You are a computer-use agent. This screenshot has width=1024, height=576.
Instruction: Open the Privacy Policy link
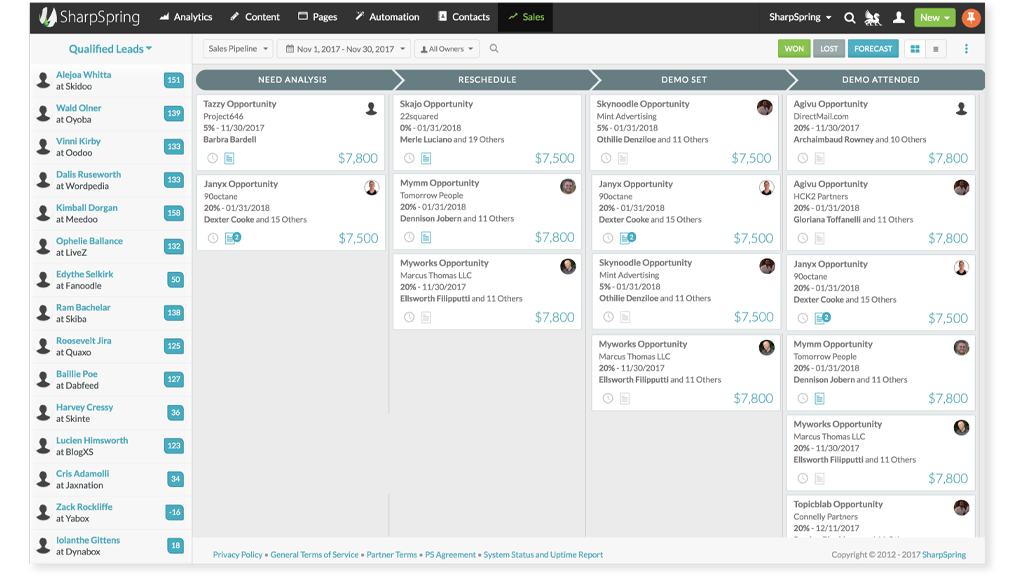(238, 554)
